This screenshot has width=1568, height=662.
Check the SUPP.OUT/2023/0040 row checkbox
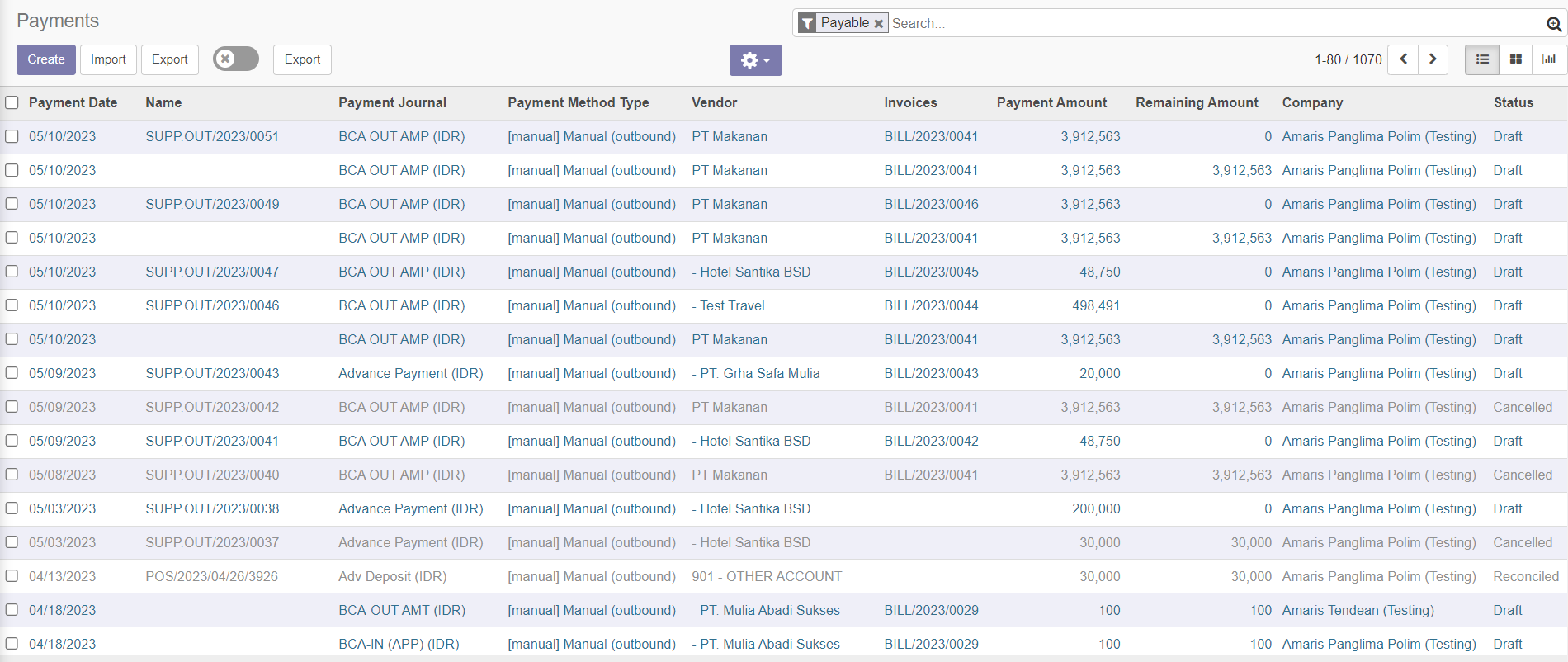(12, 475)
